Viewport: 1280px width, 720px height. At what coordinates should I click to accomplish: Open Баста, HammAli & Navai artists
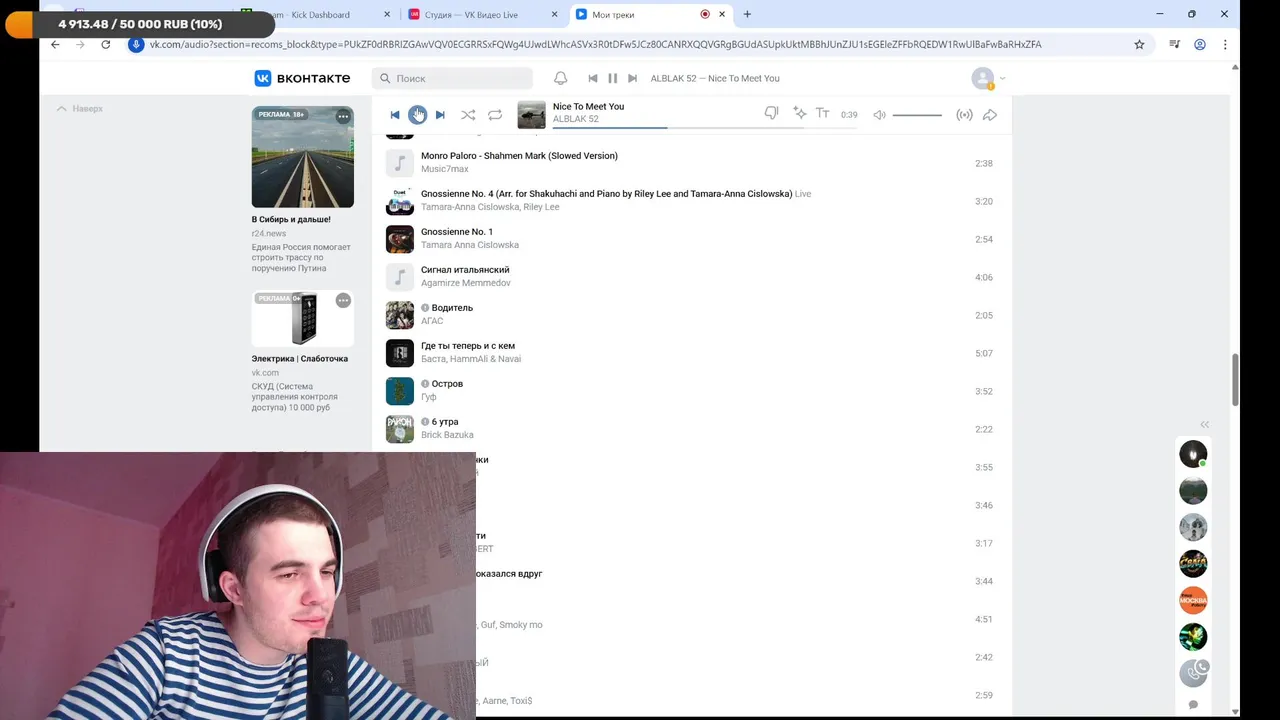click(x=471, y=359)
